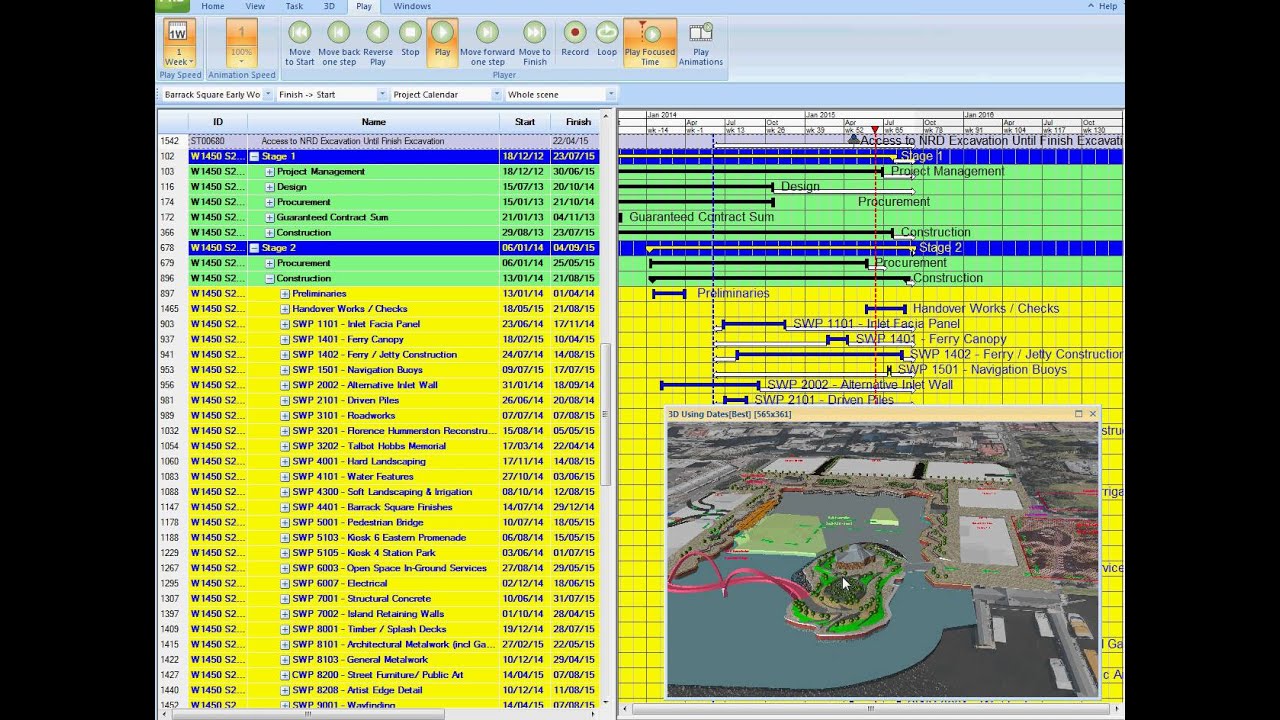Close the 3D Using Dates window
Screen dimensions: 1280x720
click(x=1092, y=414)
